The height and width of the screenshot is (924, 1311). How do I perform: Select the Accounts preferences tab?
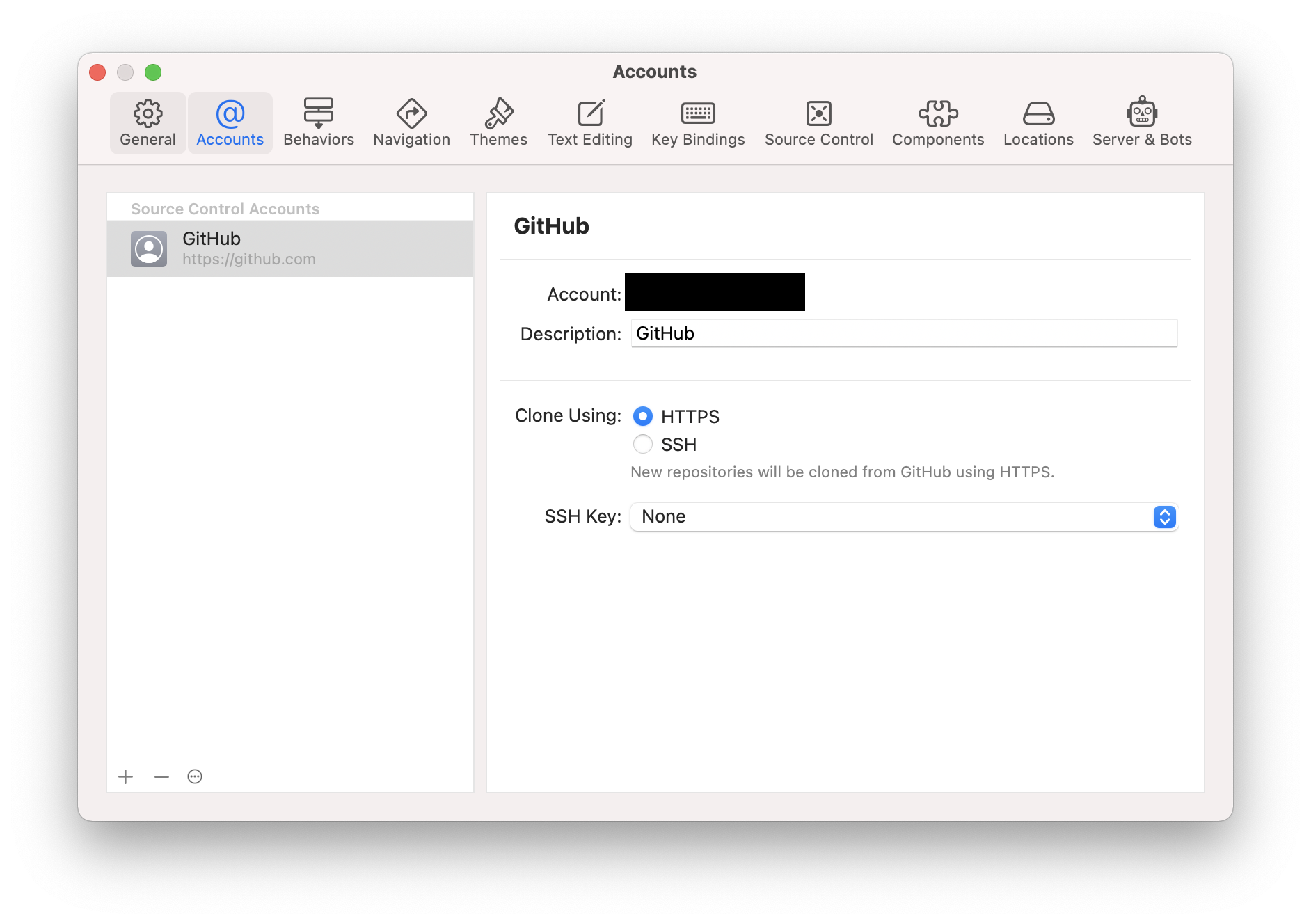tap(230, 122)
